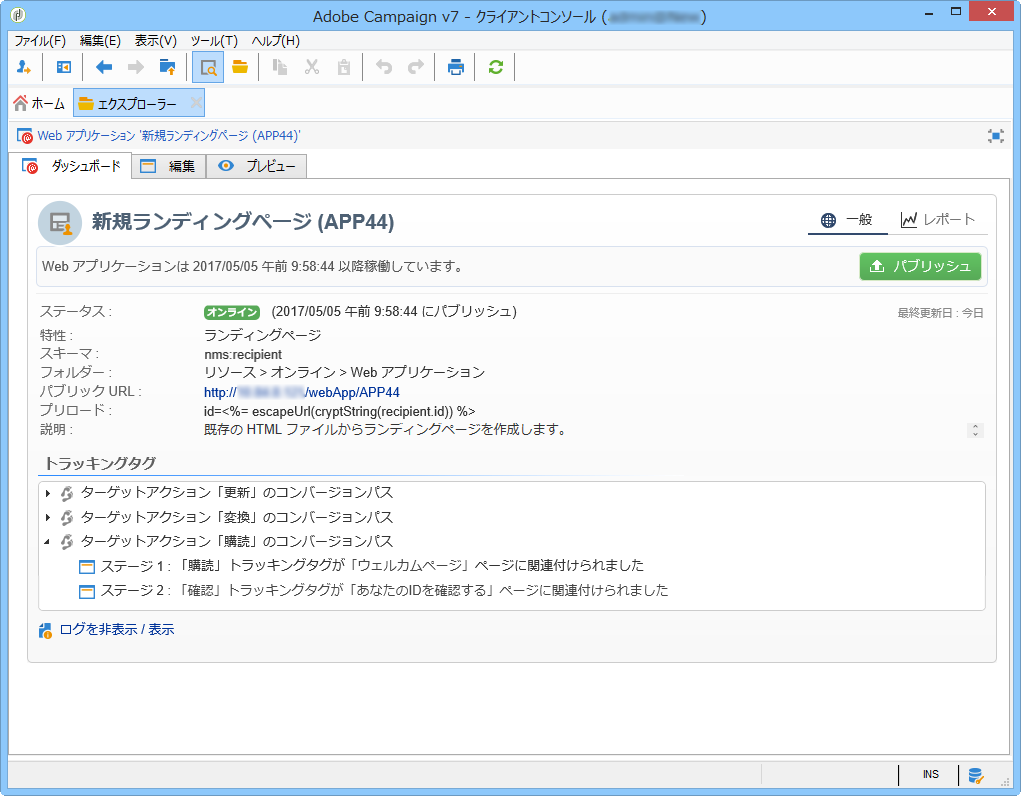Viewport: 1025px width, 800px height.
Task: Click the copy toolbar icon
Action: click(x=280, y=67)
